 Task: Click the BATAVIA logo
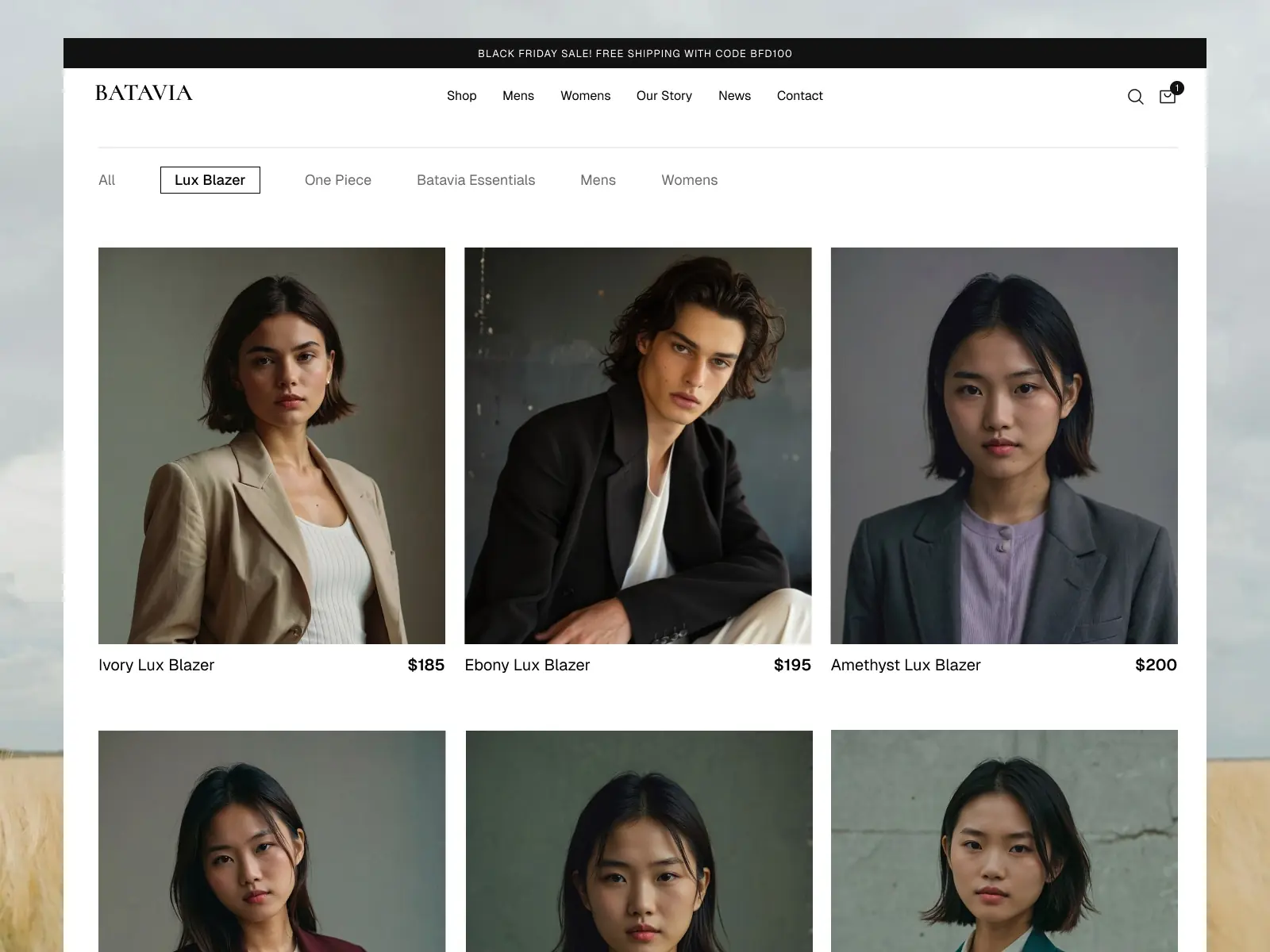point(144,93)
